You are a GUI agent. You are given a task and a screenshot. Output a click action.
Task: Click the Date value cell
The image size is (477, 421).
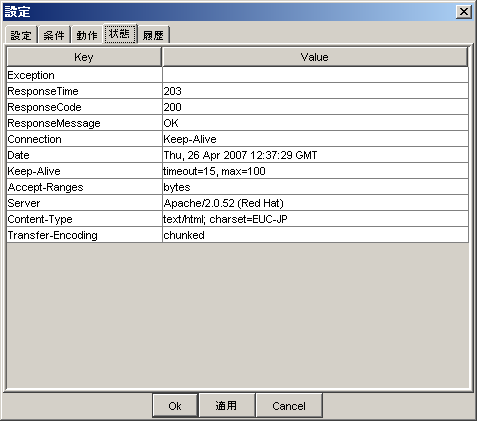(x=315, y=155)
